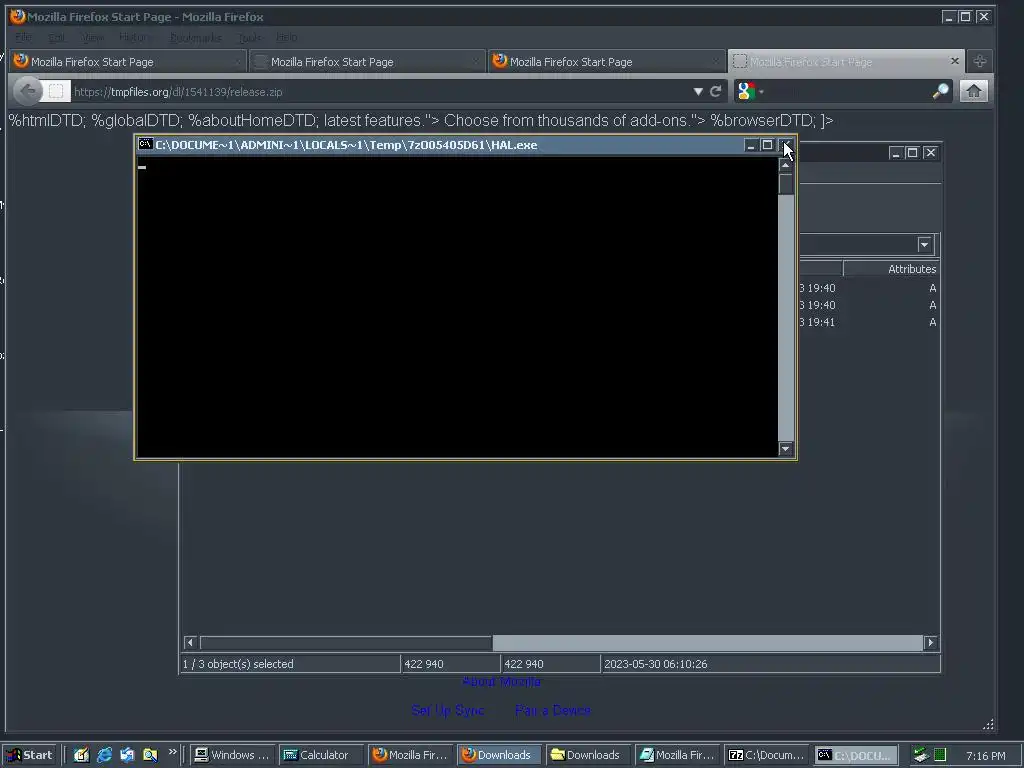The image size is (1024, 768).
Task: Click the search folder quick launch icon
Action: [x=150, y=755]
